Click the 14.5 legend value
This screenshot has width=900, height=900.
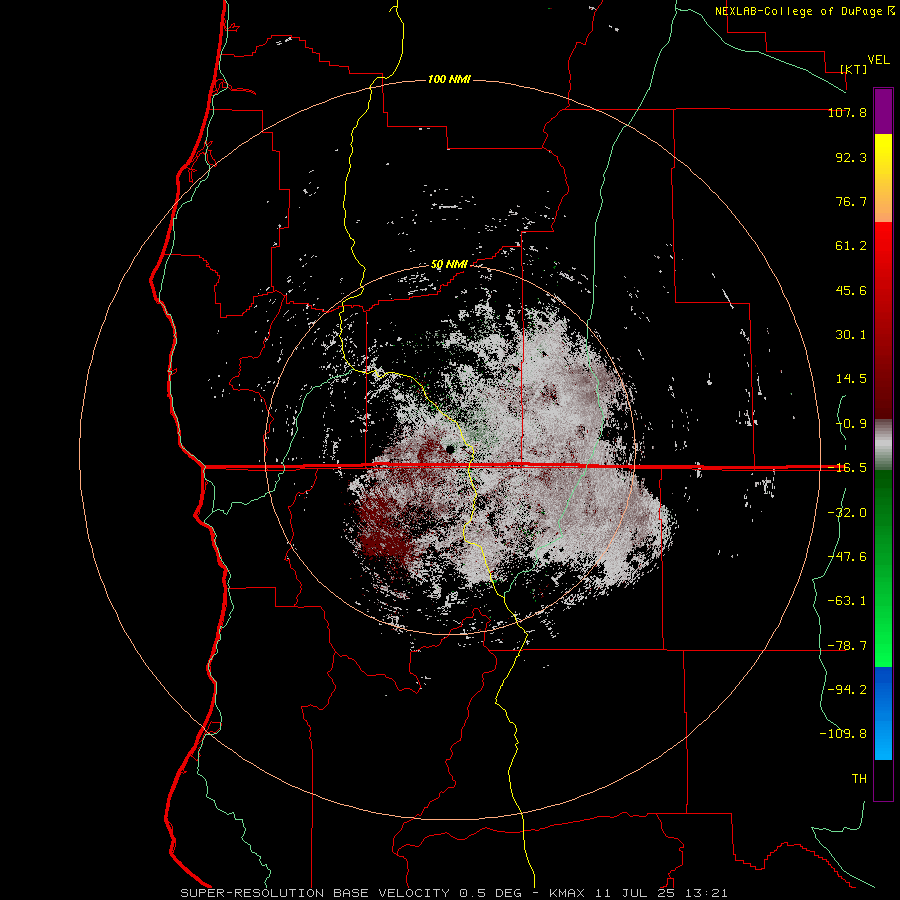click(x=851, y=379)
